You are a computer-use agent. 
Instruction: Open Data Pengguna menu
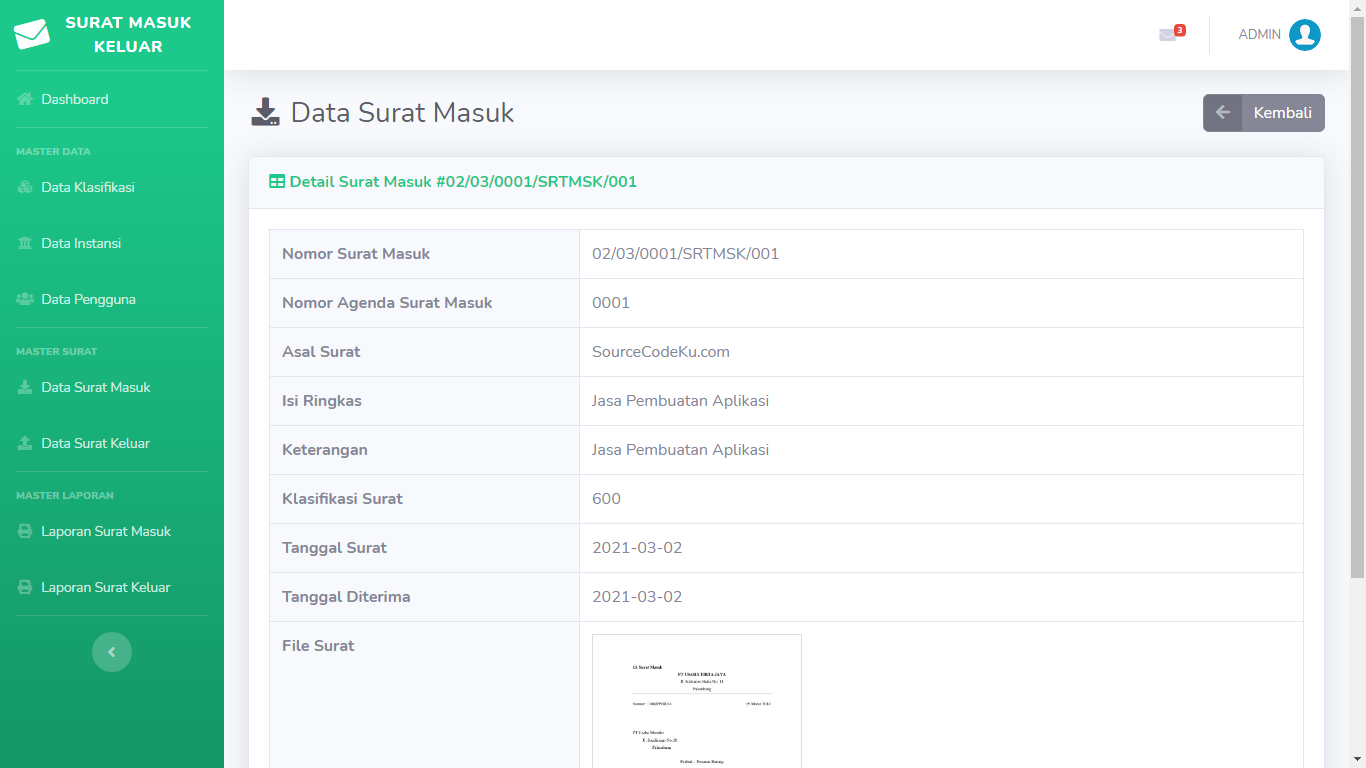112,299
